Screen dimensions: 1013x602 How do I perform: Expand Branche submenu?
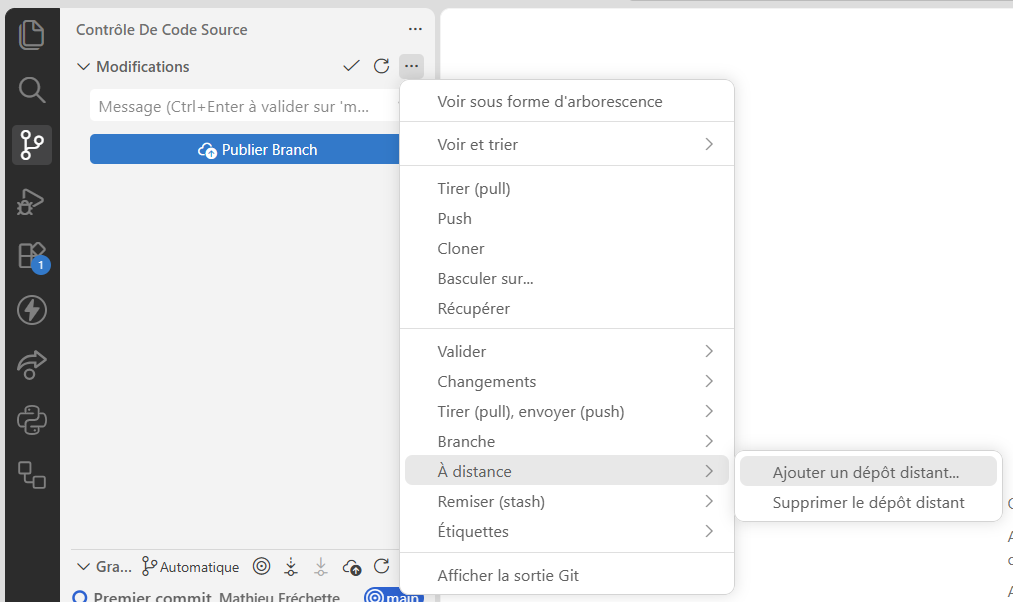567,442
